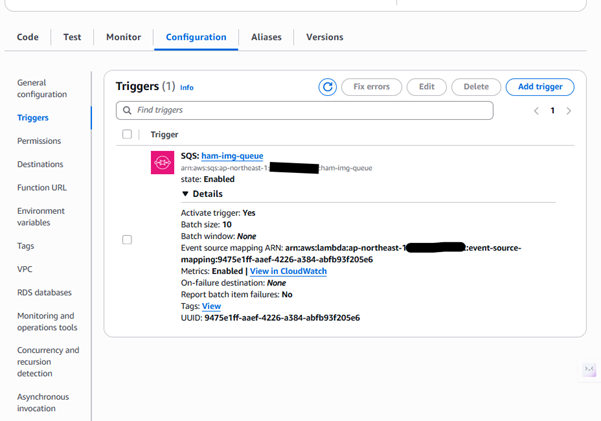Viewport: 601px width, 421px height.
Task: Open VPC settings in sidebar
Action: pyautogui.click(x=25, y=269)
